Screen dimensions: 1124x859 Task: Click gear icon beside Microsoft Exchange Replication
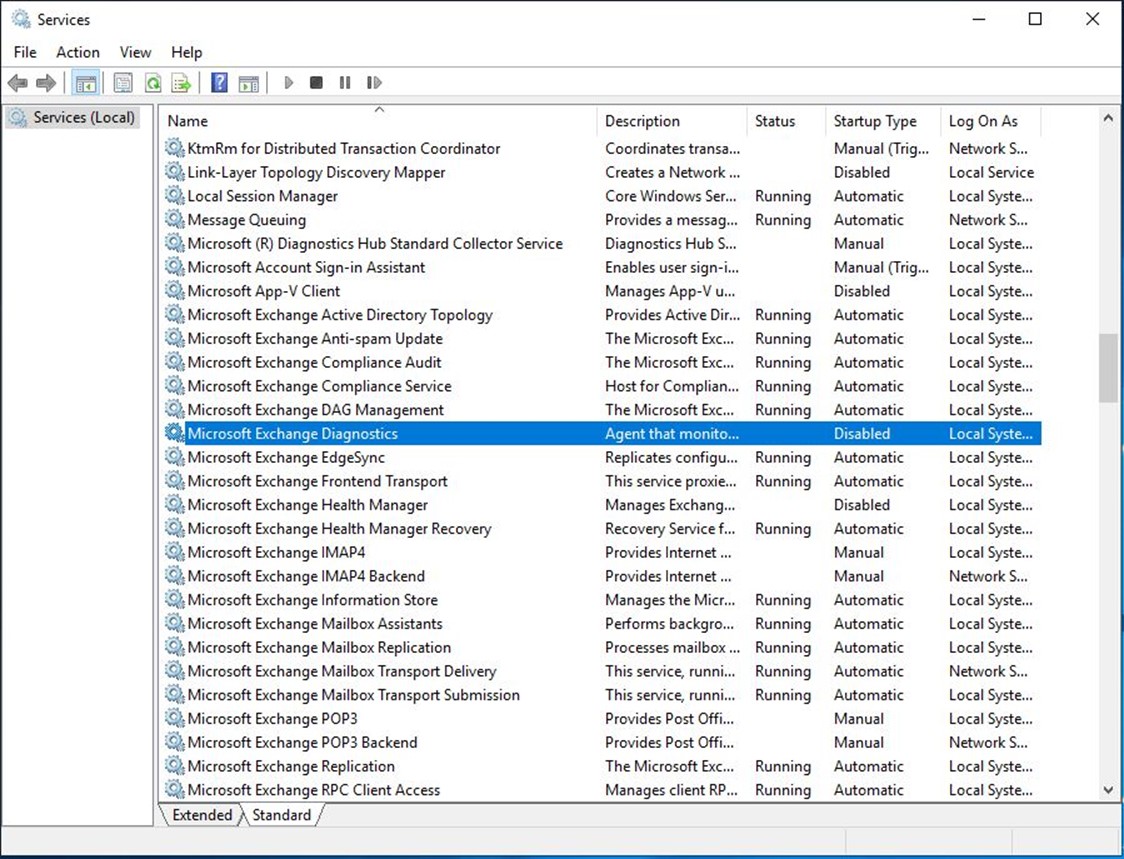(x=174, y=765)
